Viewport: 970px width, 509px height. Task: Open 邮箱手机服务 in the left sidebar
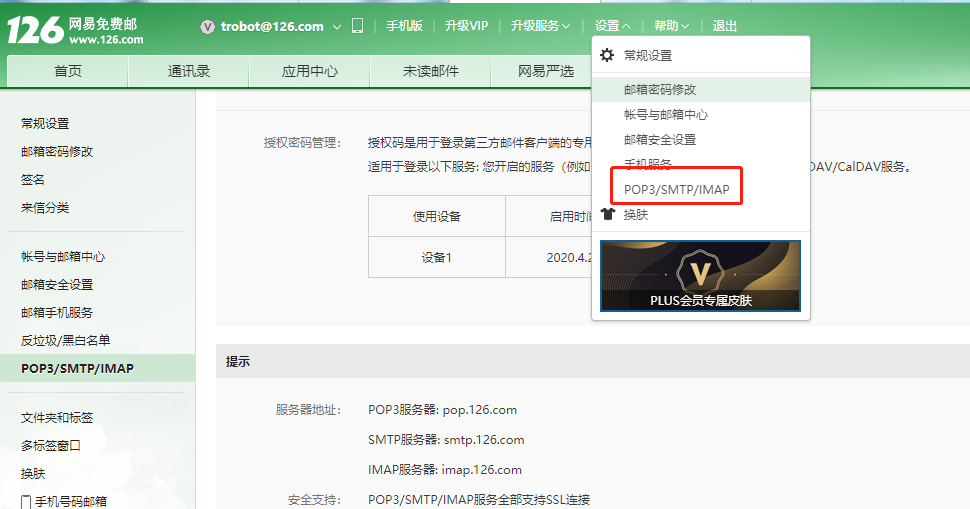tap(57, 312)
